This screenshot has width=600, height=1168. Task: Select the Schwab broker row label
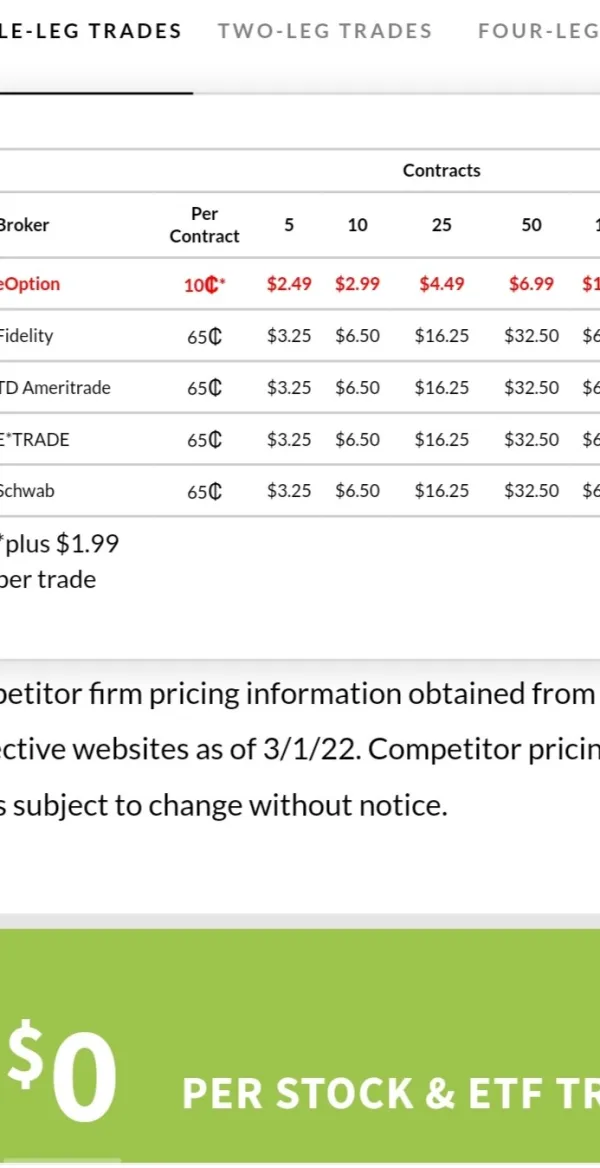click(x=27, y=491)
